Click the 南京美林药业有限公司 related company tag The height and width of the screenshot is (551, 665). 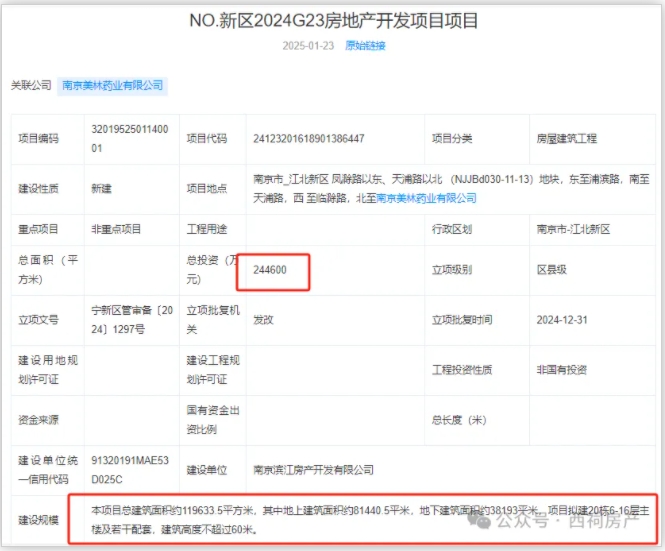[x=112, y=86]
